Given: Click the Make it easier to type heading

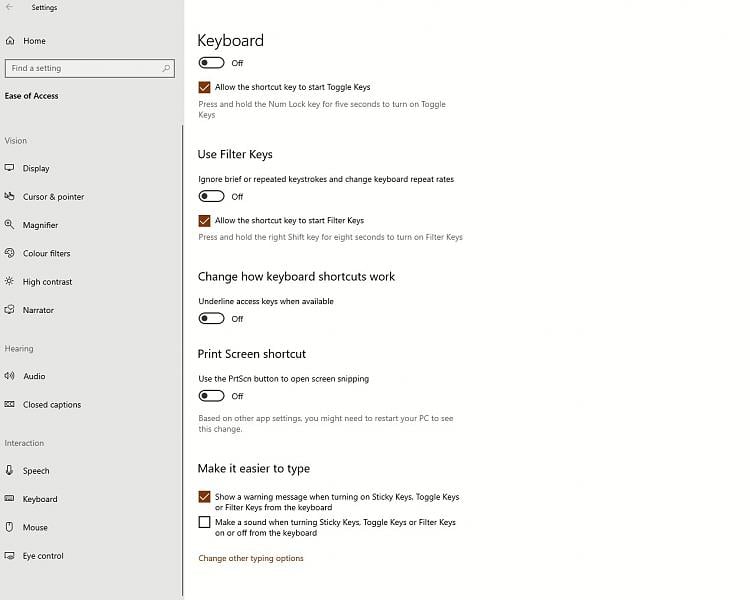Looking at the screenshot, I should tap(254, 468).
